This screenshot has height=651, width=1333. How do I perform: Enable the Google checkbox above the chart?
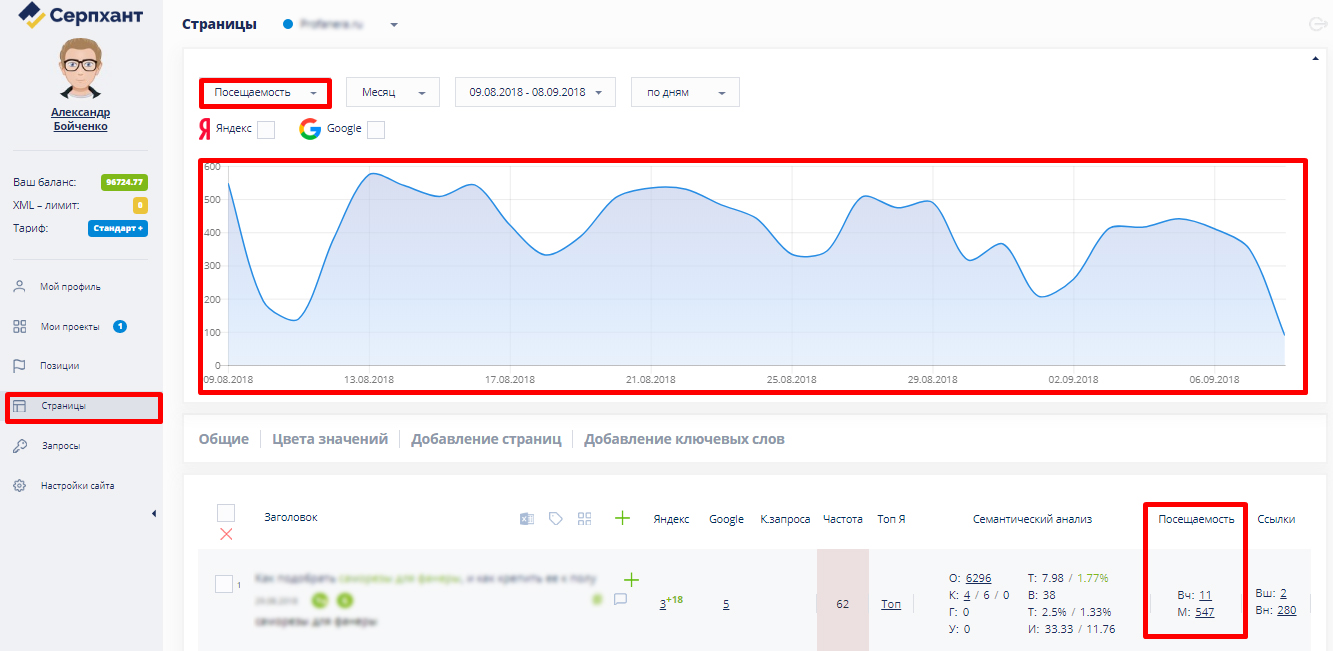coord(376,129)
